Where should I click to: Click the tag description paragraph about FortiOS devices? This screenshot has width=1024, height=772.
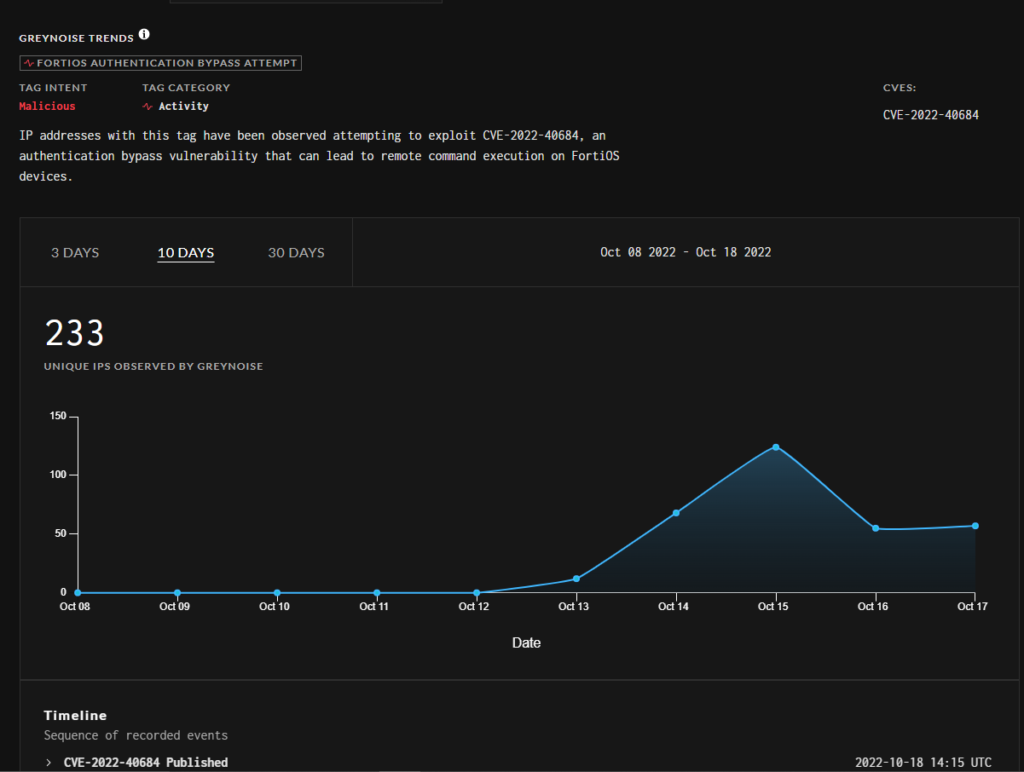pos(319,155)
